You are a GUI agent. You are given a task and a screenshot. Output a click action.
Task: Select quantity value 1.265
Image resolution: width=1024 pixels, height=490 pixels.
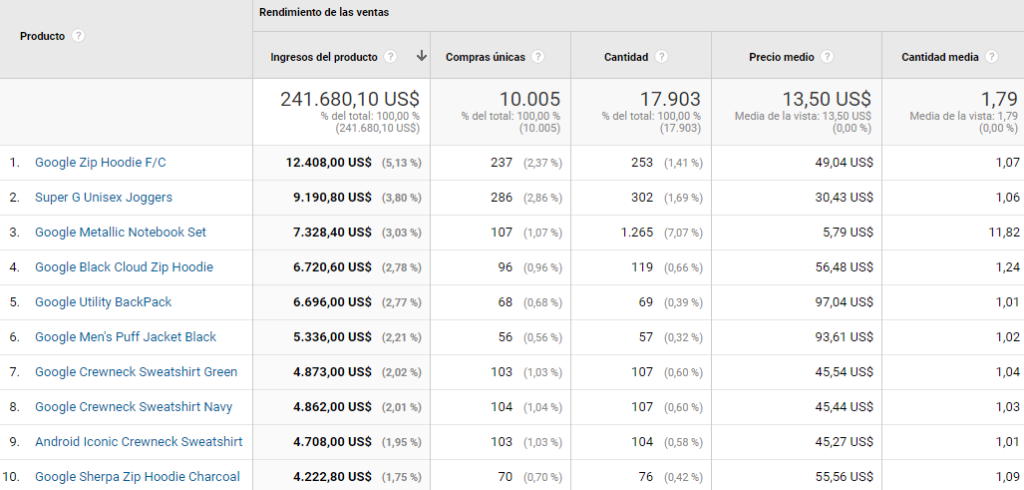(637, 232)
